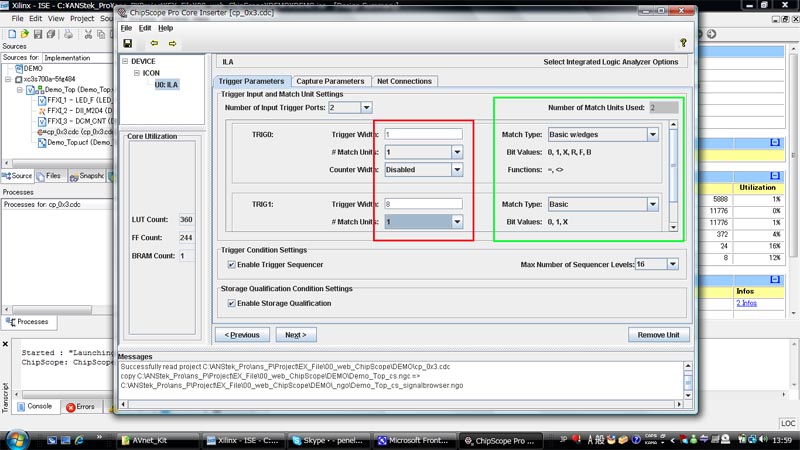Viewport: 800px width, 450px height.
Task: Click the Next button
Action: (x=296, y=335)
